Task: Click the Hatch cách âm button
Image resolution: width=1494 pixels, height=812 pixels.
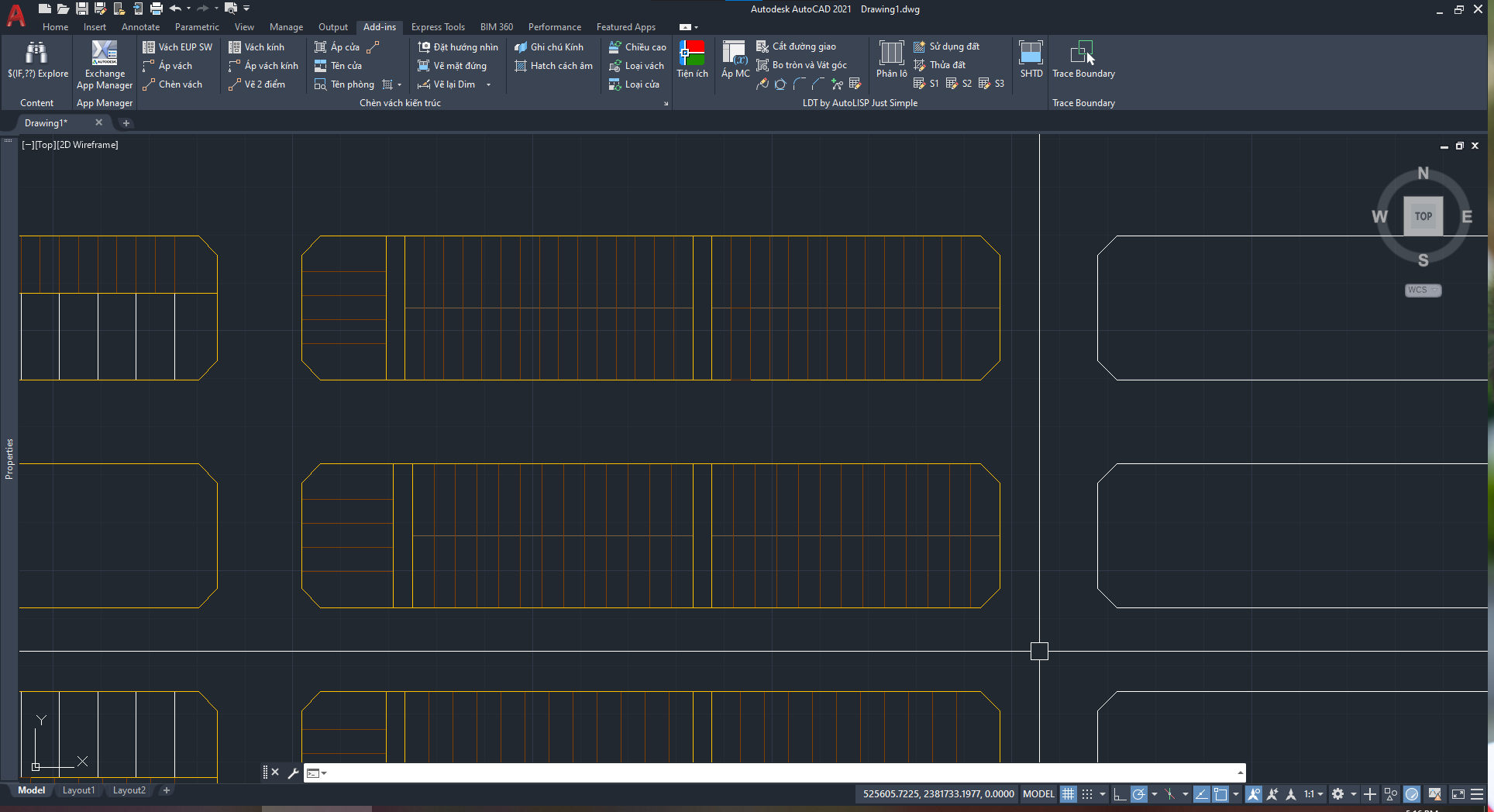Action: (x=553, y=66)
